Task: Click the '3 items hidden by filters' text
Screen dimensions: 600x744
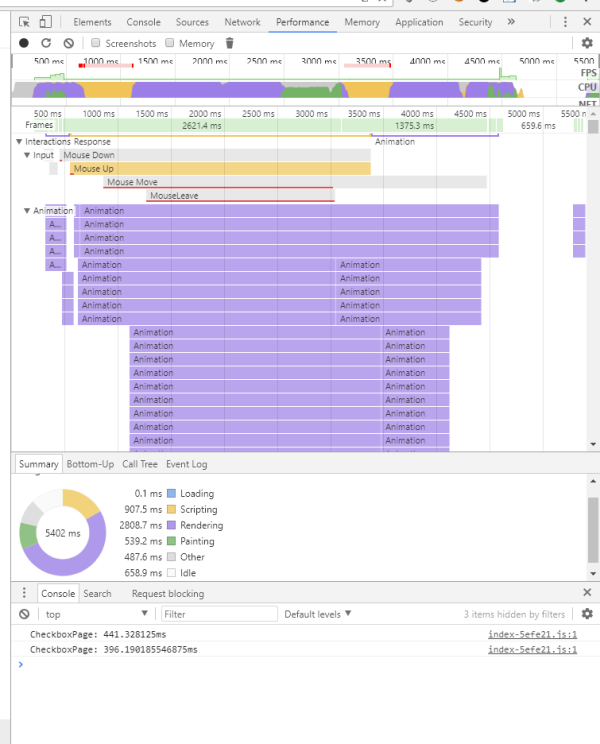Action: pos(514,614)
